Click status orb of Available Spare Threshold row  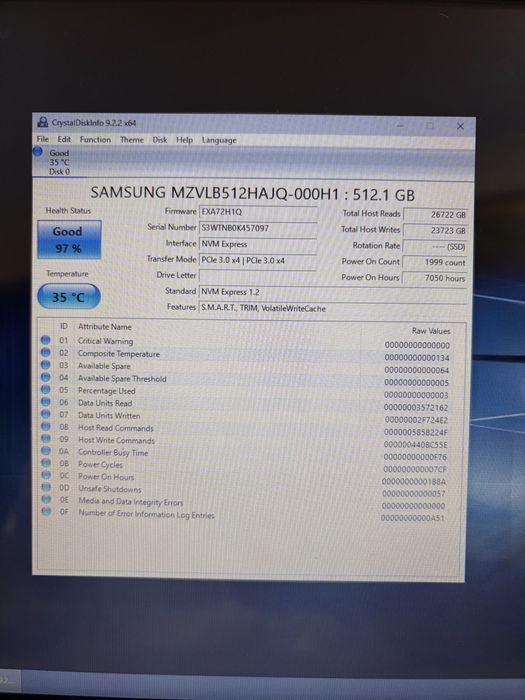coord(45,377)
